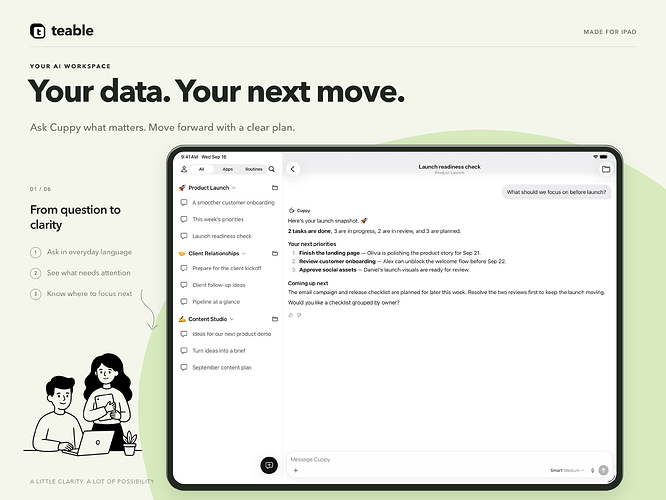Collapse the Client Relationships section
This screenshot has height=500, width=666.
tap(243, 254)
